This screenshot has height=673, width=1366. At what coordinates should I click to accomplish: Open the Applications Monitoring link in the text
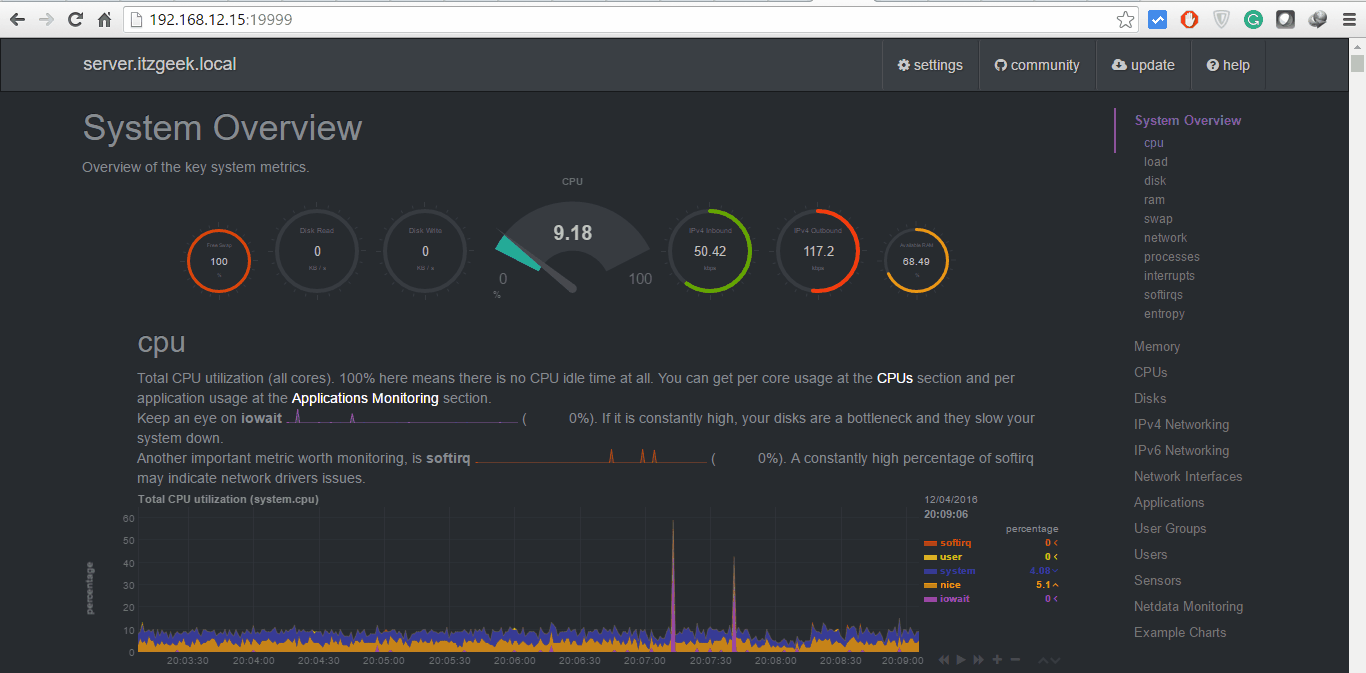(x=365, y=398)
